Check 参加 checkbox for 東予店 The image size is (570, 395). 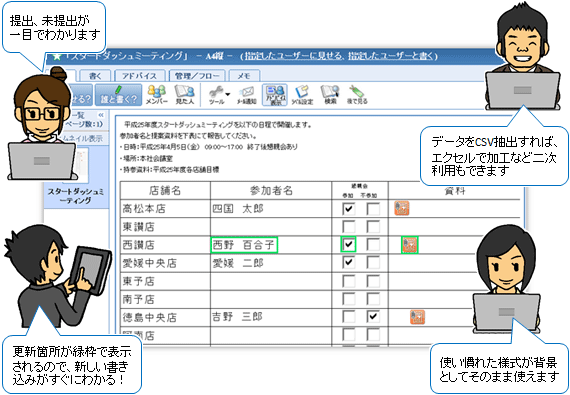[349, 281]
